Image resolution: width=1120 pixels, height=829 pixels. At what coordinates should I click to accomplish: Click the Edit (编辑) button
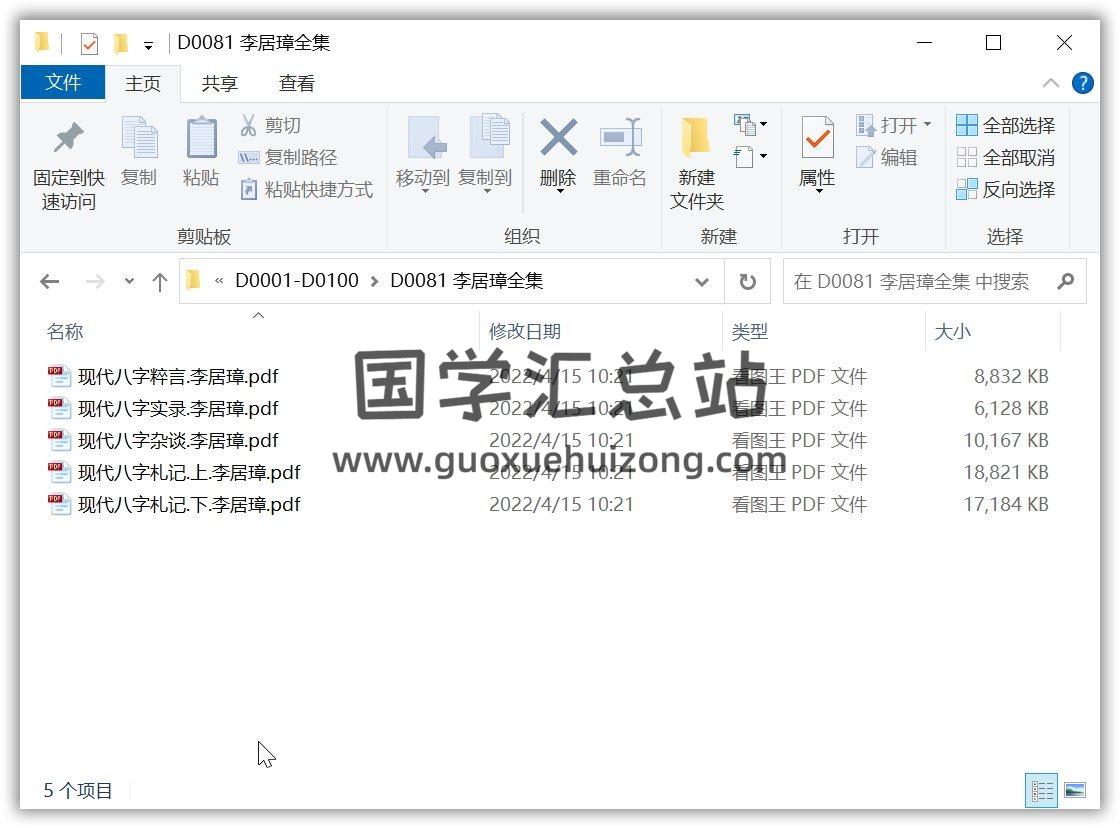coord(887,157)
